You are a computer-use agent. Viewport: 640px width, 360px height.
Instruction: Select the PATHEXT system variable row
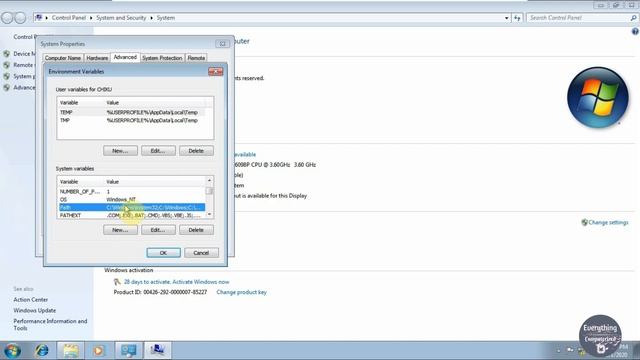(x=131, y=215)
